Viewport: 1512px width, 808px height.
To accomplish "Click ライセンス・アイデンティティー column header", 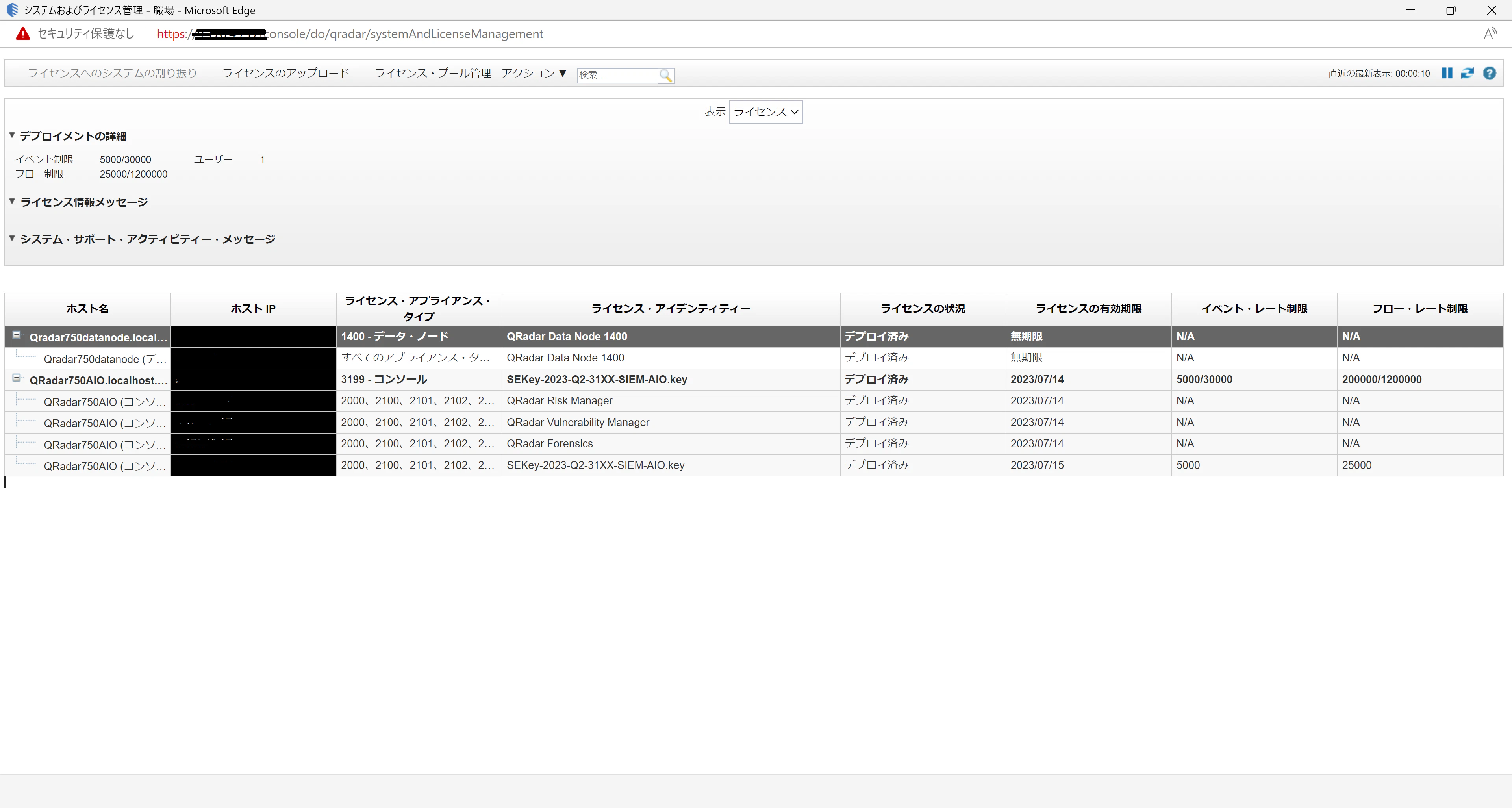I will pos(671,309).
